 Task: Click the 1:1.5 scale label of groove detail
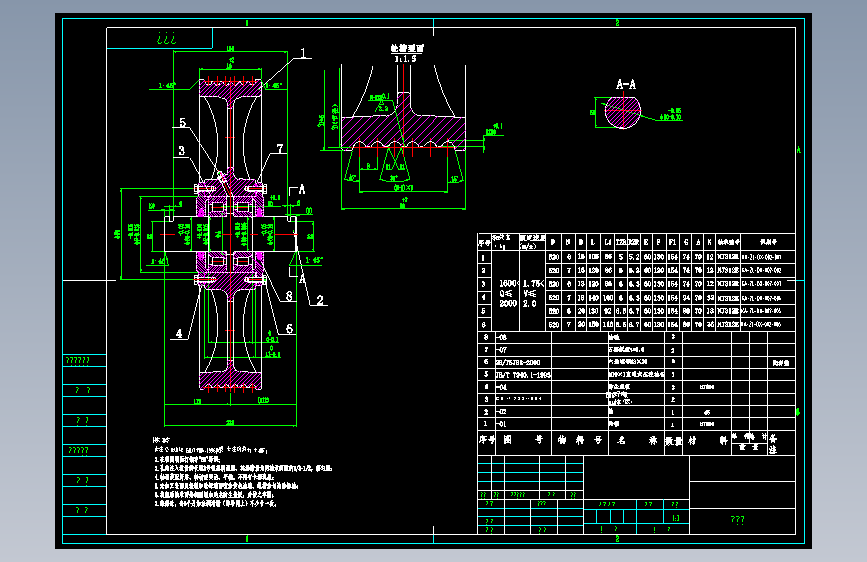pyautogui.click(x=405, y=59)
